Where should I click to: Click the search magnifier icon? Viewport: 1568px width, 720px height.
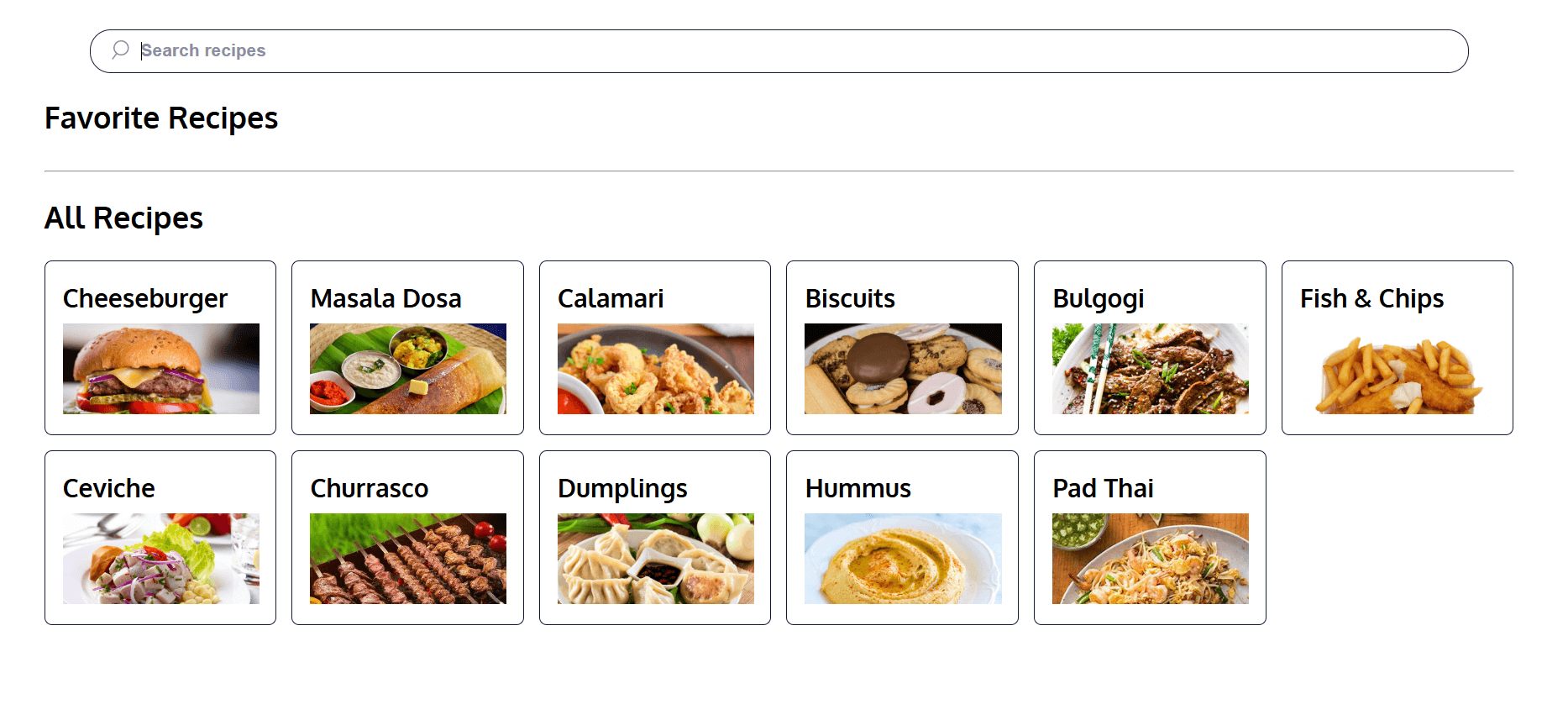click(120, 50)
